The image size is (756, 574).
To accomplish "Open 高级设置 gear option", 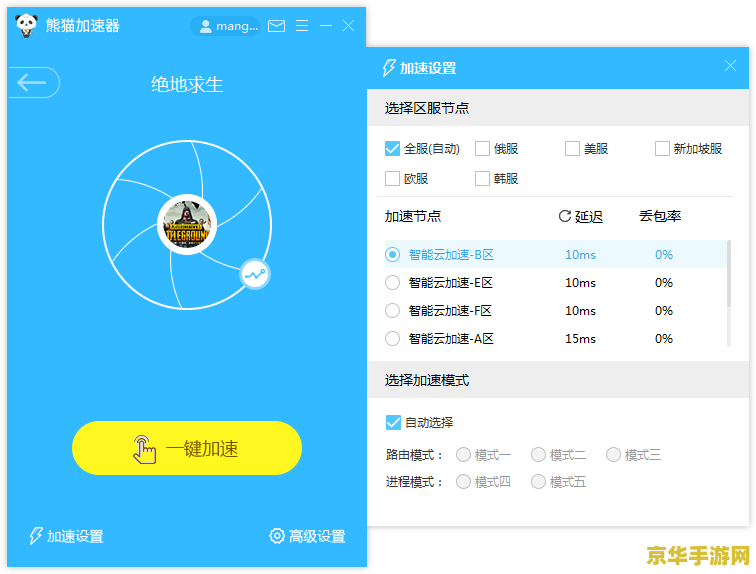I will tap(307, 536).
